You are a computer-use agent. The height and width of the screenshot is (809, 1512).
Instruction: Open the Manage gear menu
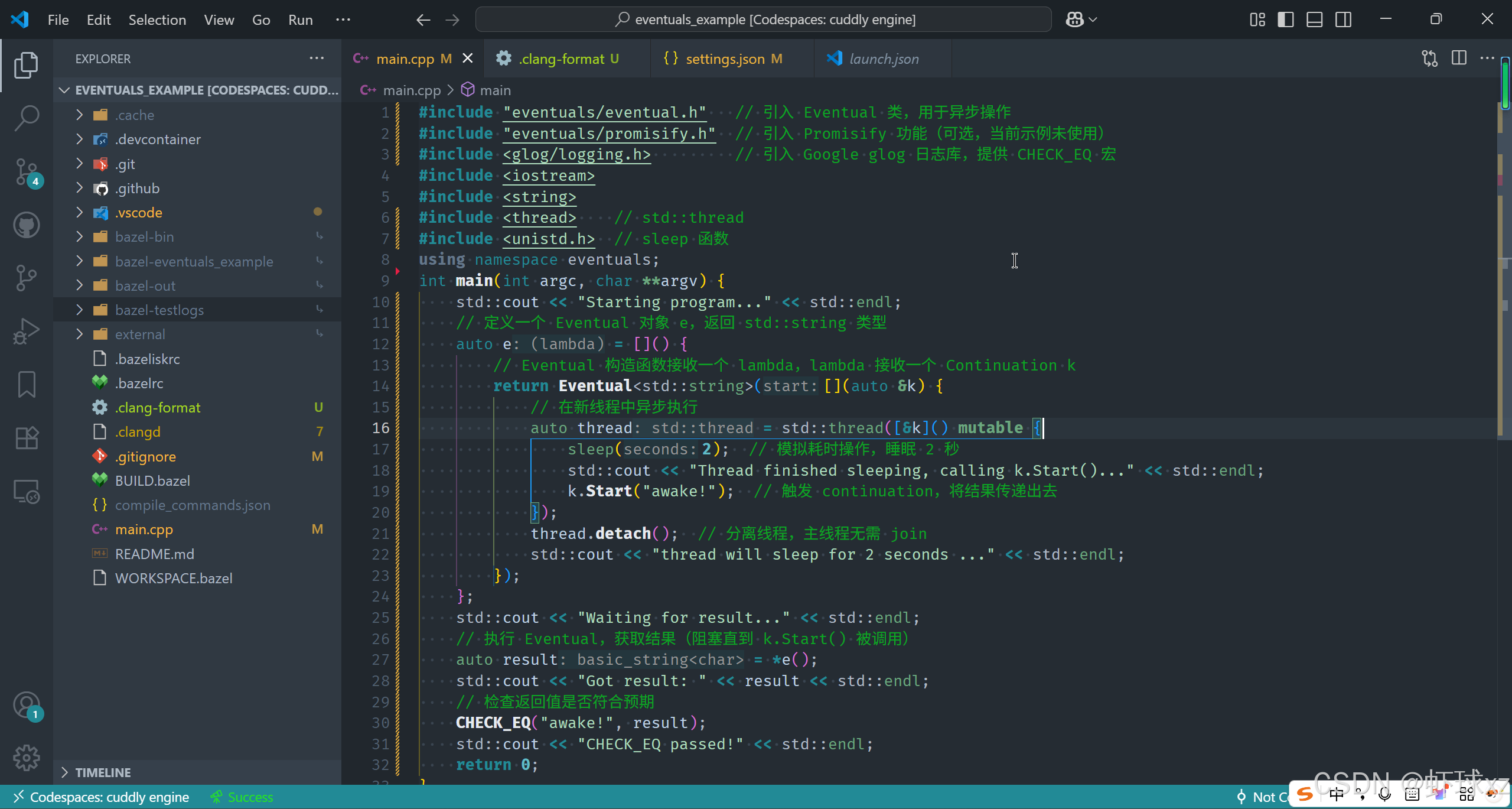click(26, 758)
